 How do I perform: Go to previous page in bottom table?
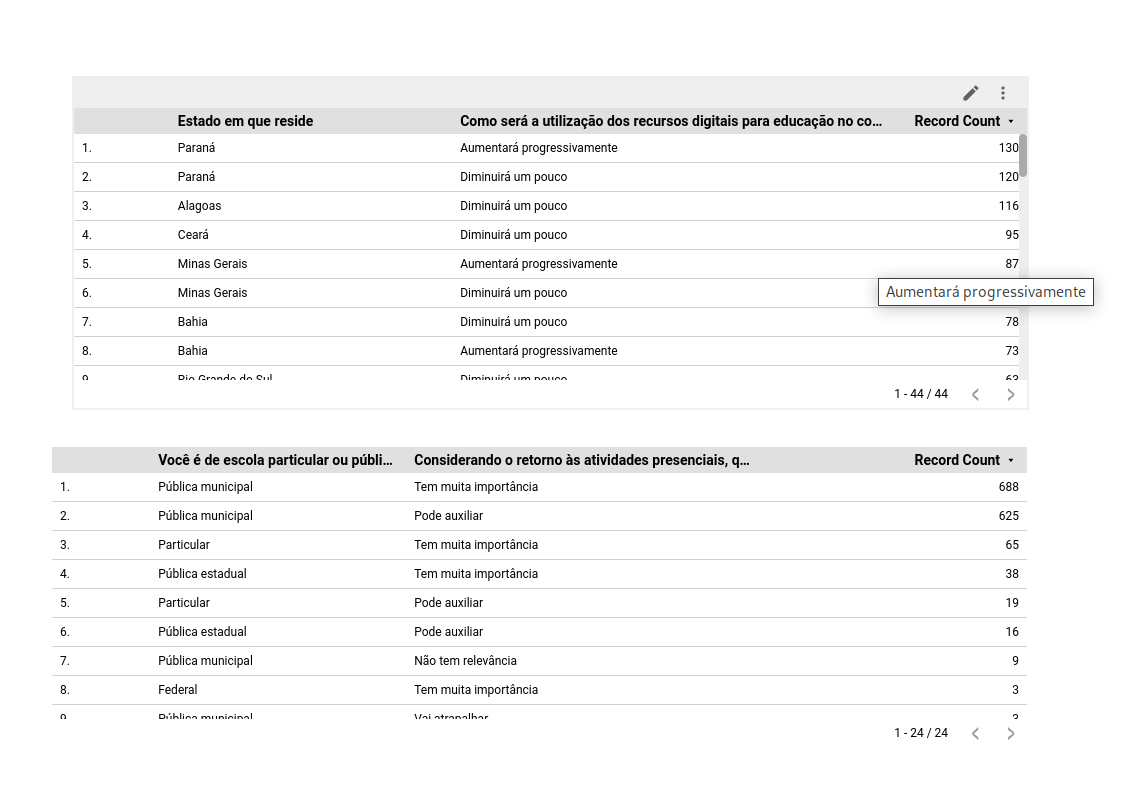click(x=975, y=733)
